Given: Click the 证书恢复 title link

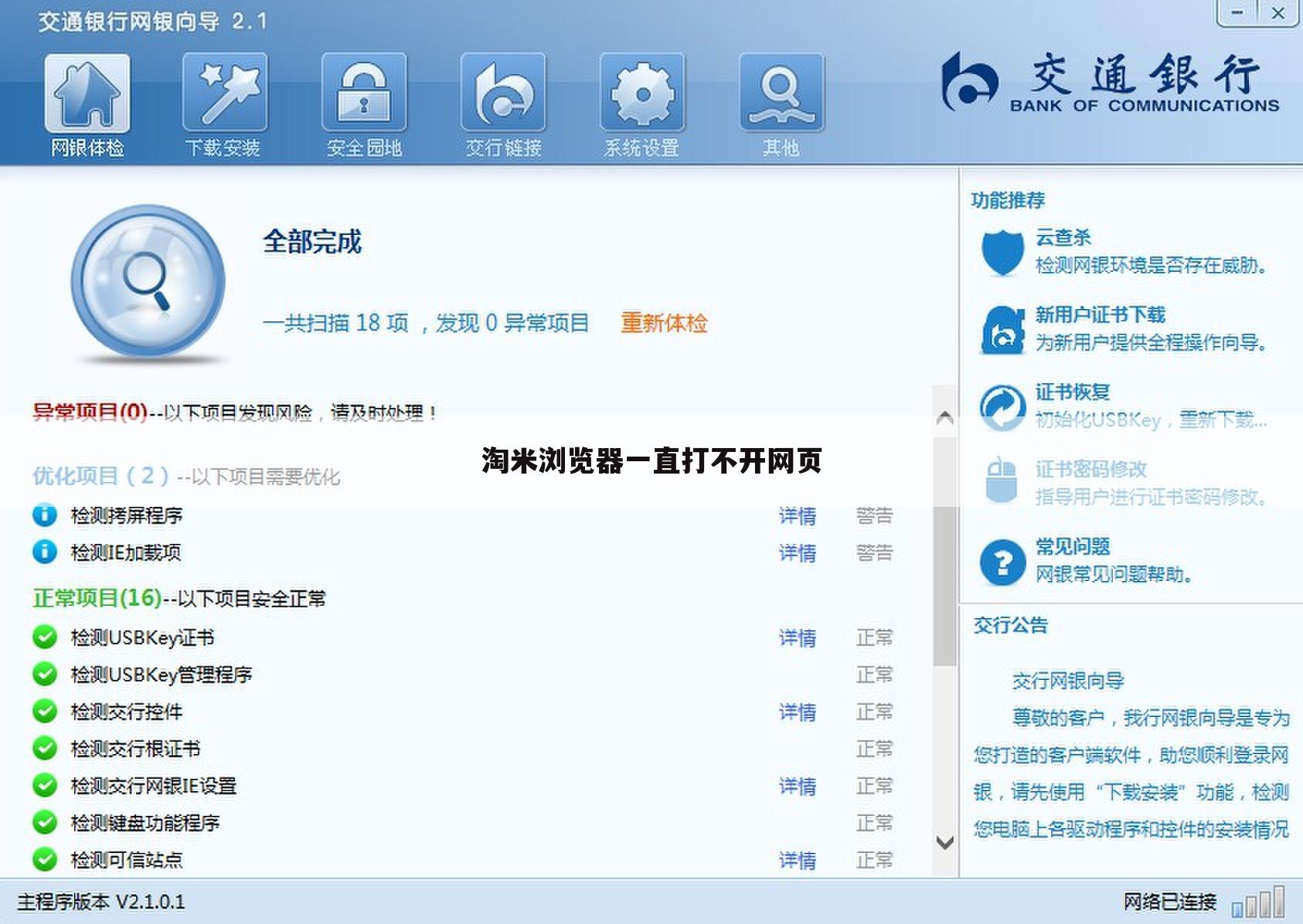Looking at the screenshot, I should [1073, 392].
